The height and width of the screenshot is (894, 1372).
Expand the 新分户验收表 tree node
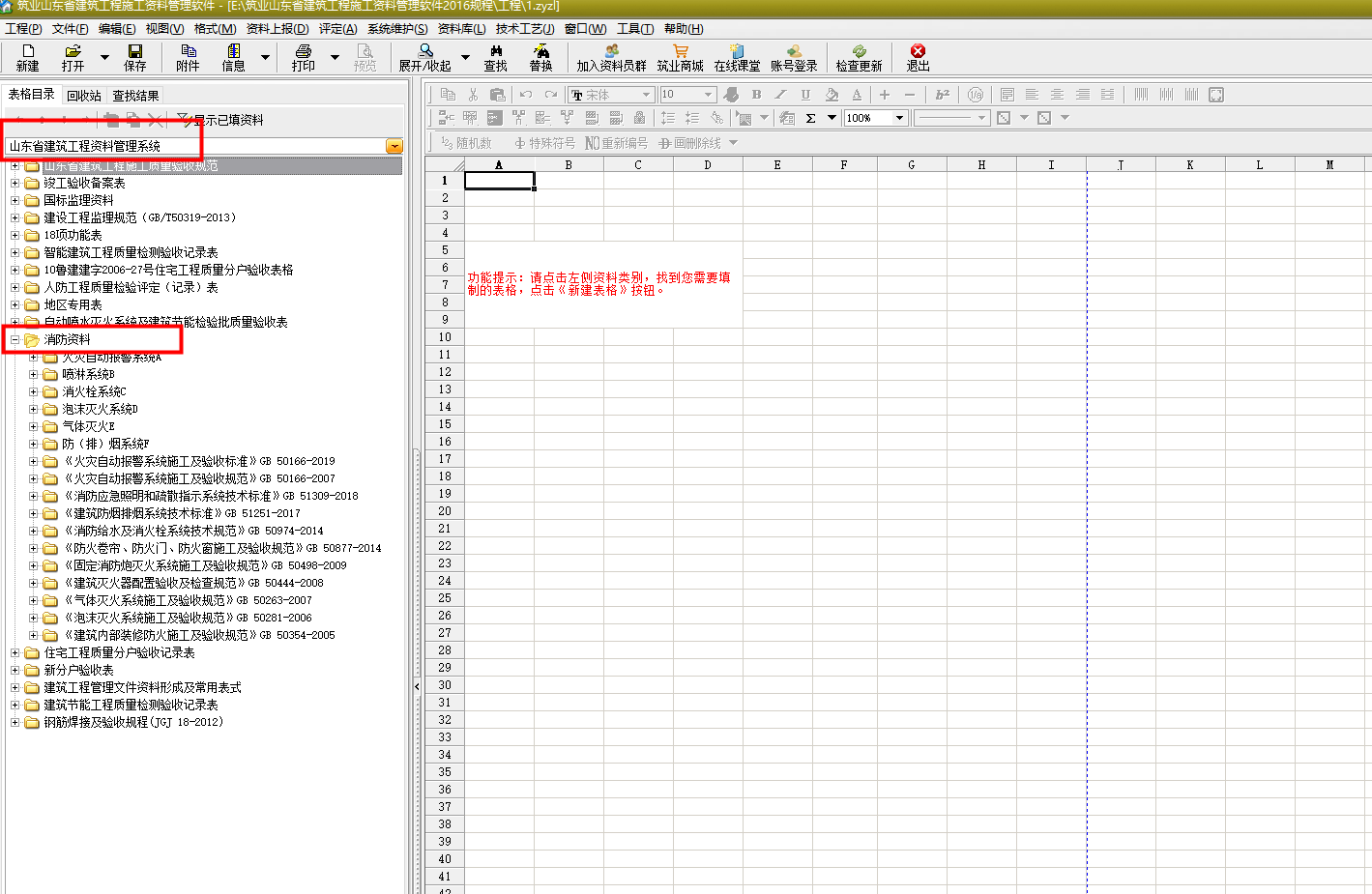15,671
